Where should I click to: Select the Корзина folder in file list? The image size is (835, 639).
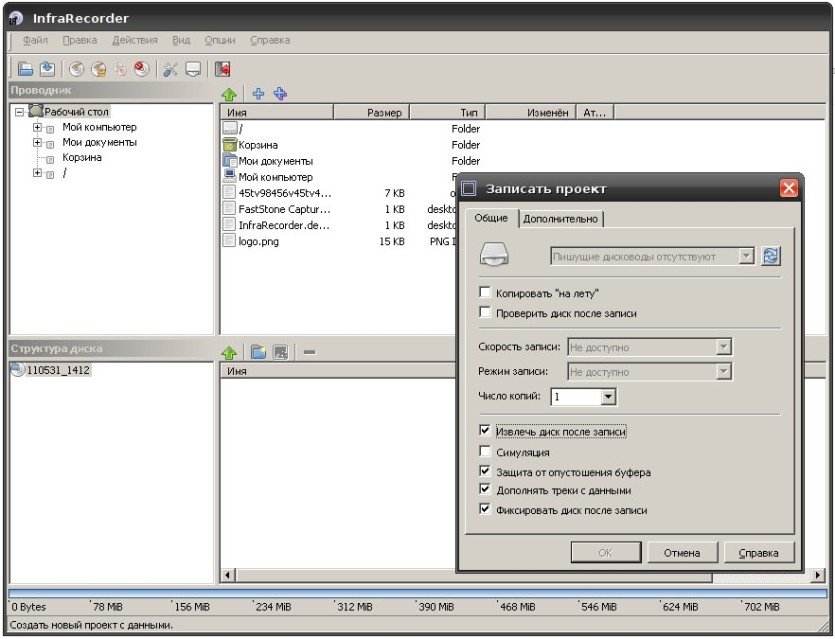[258, 145]
